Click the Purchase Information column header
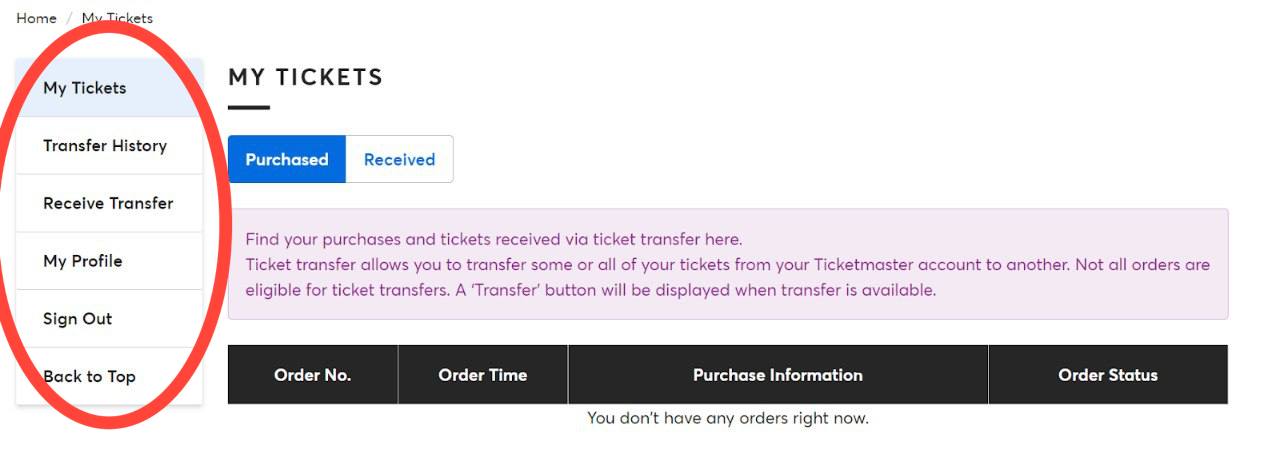The height and width of the screenshot is (449, 1280). tap(778, 375)
